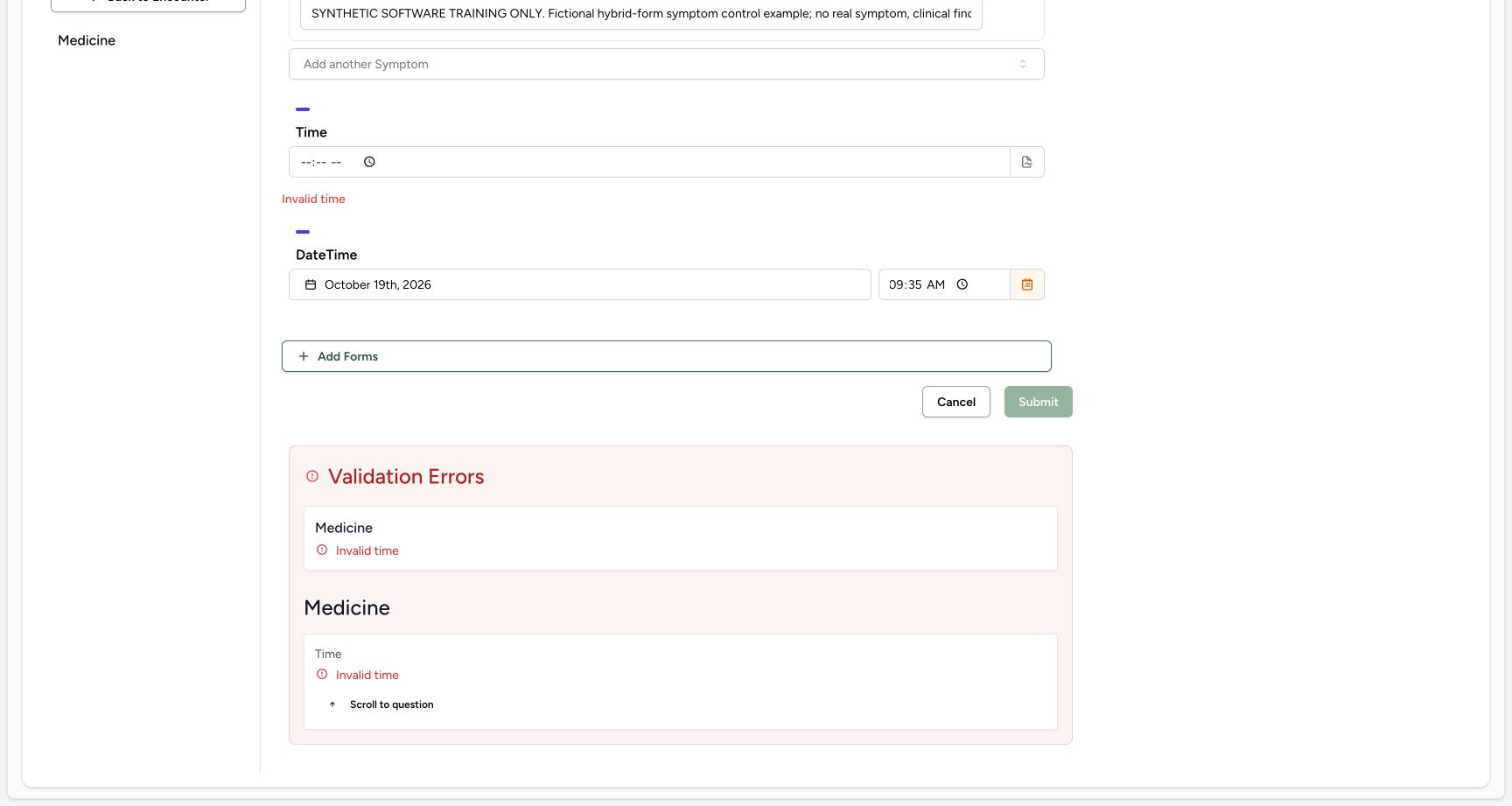
Task: Click Scroll to question link
Action: tap(391, 704)
